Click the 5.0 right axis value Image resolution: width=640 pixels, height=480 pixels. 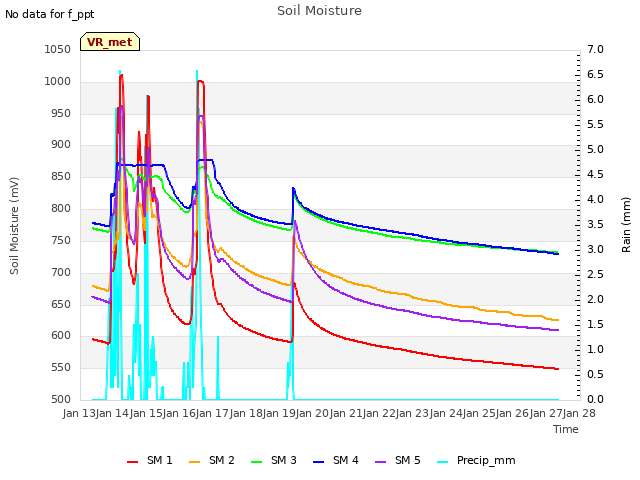[596, 149]
